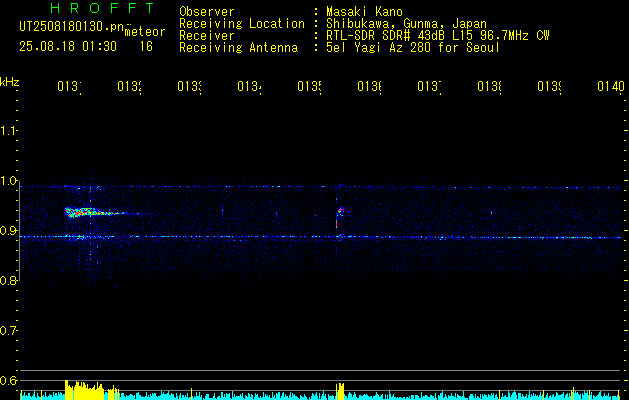Image resolution: width=629 pixels, height=400 pixels.
Task: Click the date stamp 25.08.18 01:30
Action: pyautogui.click(x=68, y=47)
